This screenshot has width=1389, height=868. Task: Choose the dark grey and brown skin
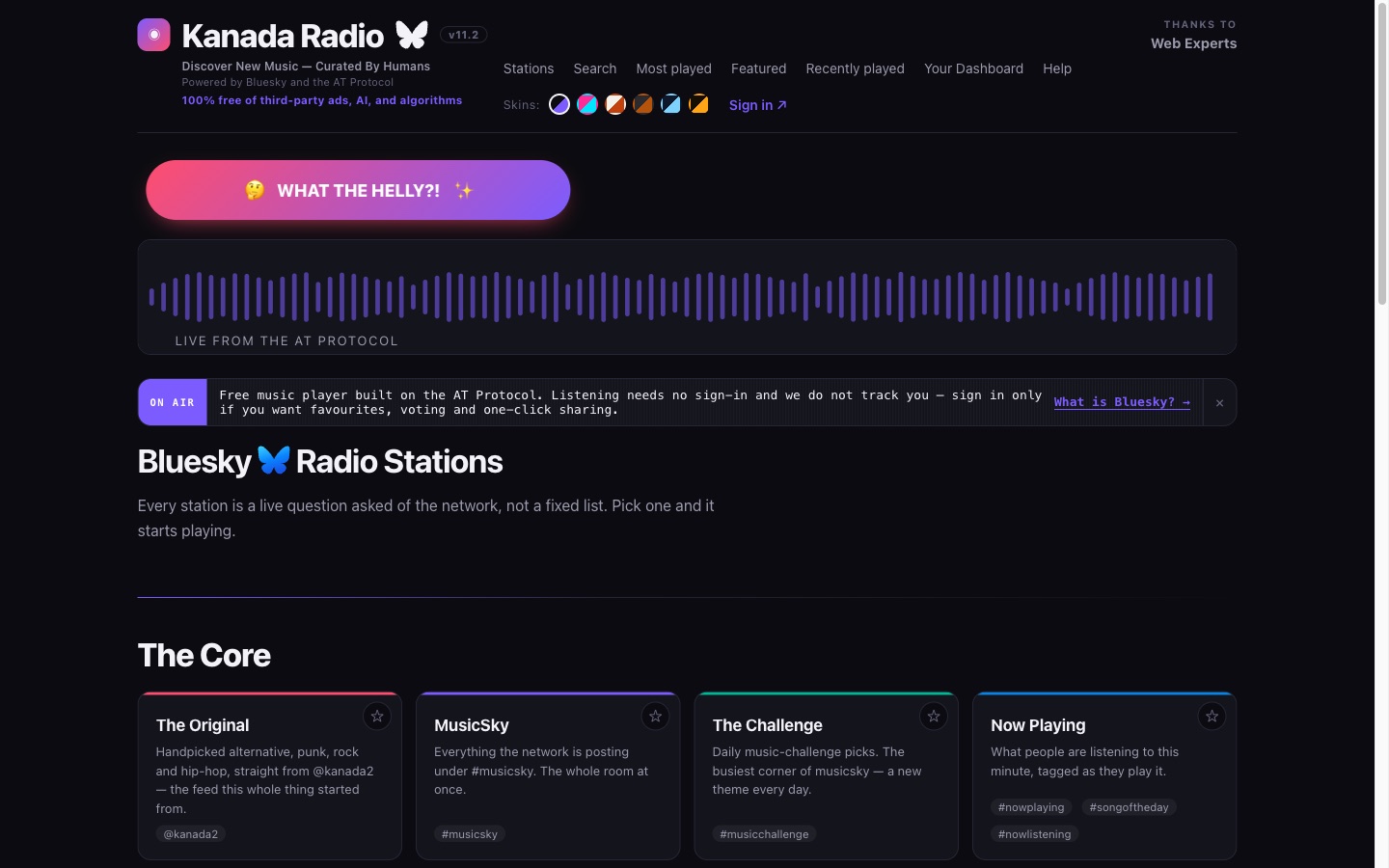coord(643,104)
